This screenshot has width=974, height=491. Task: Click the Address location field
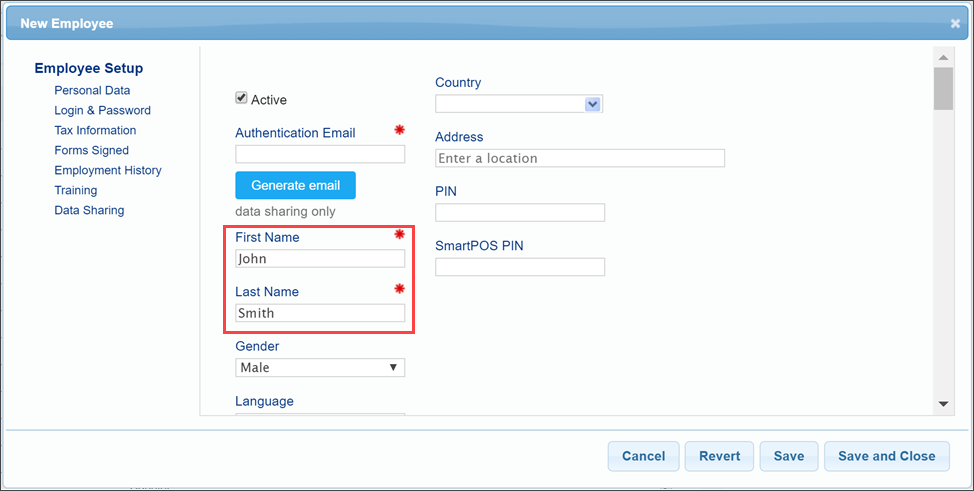click(580, 158)
